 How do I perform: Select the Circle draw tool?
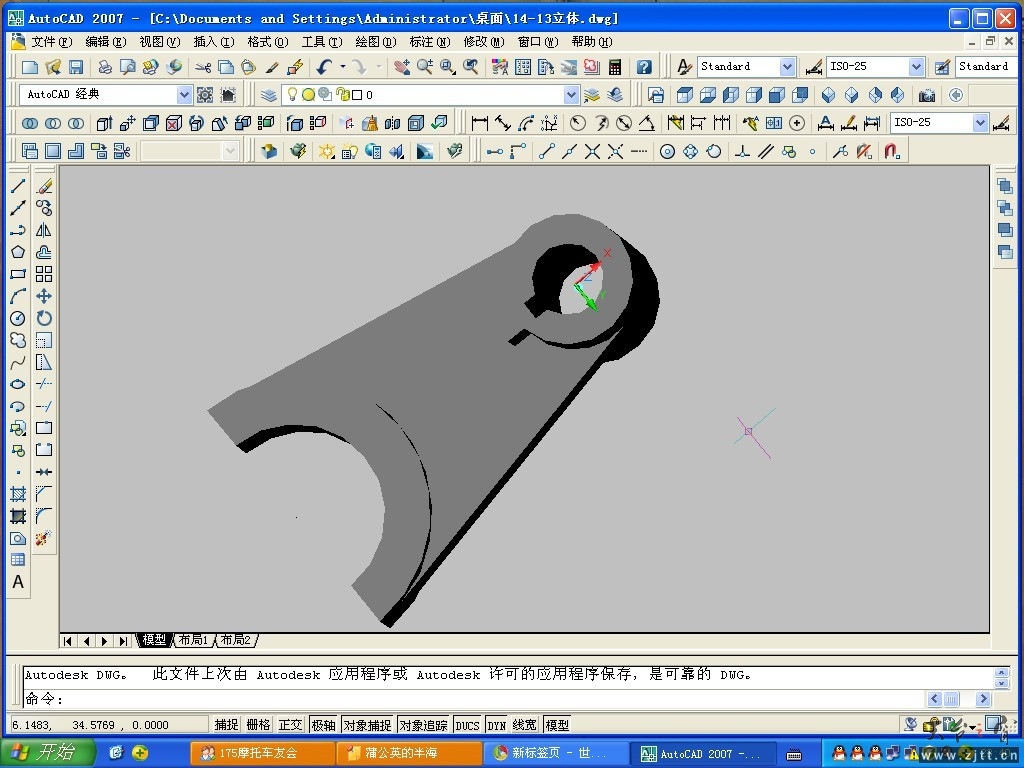pos(18,318)
